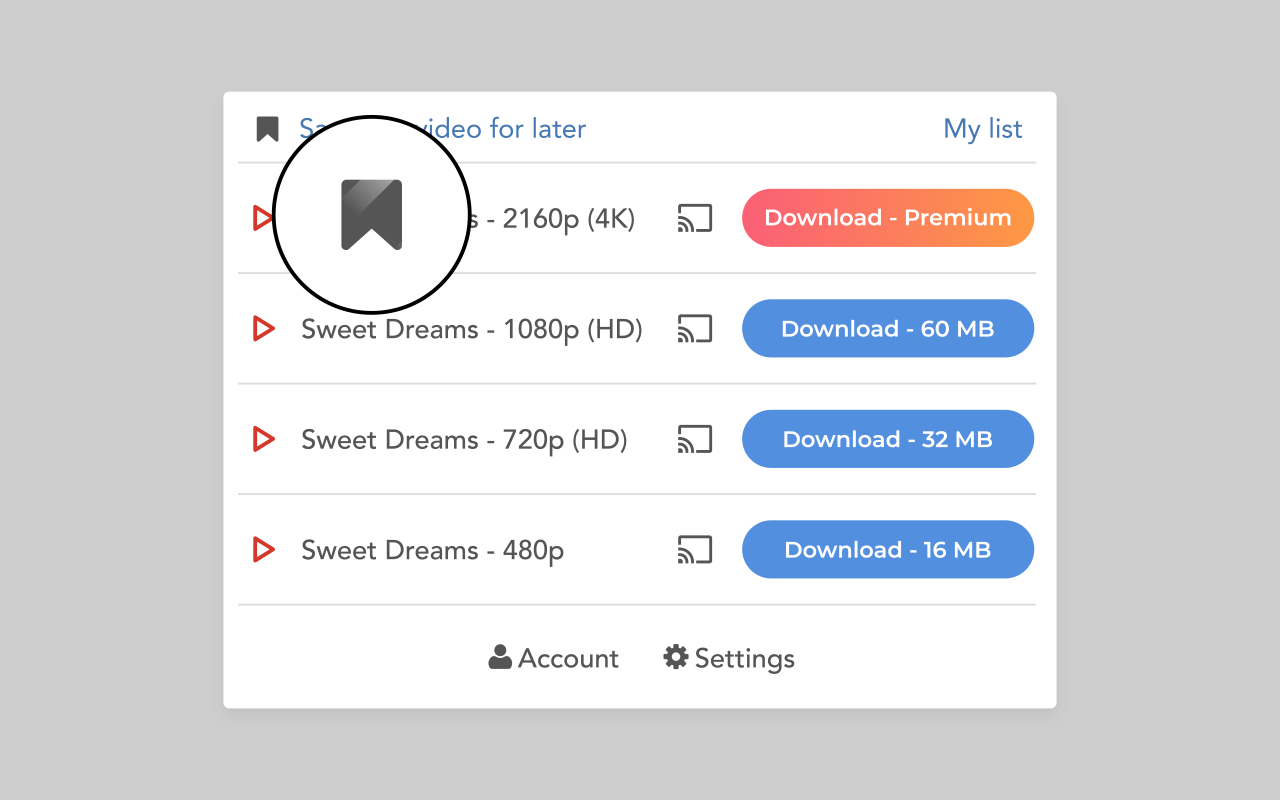The width and height of the screenshot is (1280, 800).
Task: Toggle the video bookmark for later viewing
Action: 372,215
